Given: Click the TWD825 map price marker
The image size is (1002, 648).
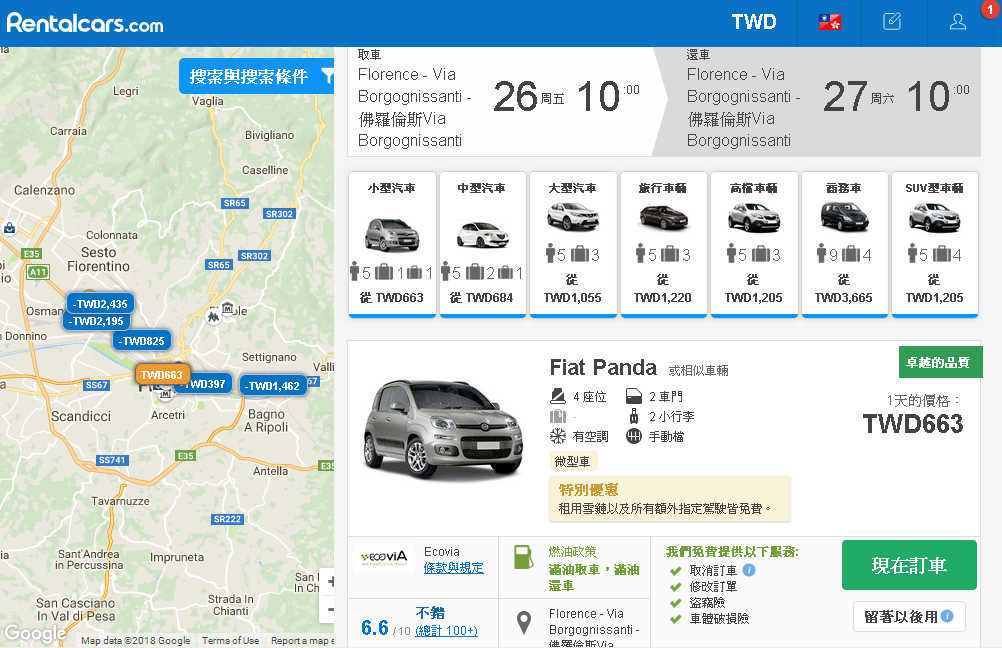Looking at the screenshot, I should tap(142, 341).
